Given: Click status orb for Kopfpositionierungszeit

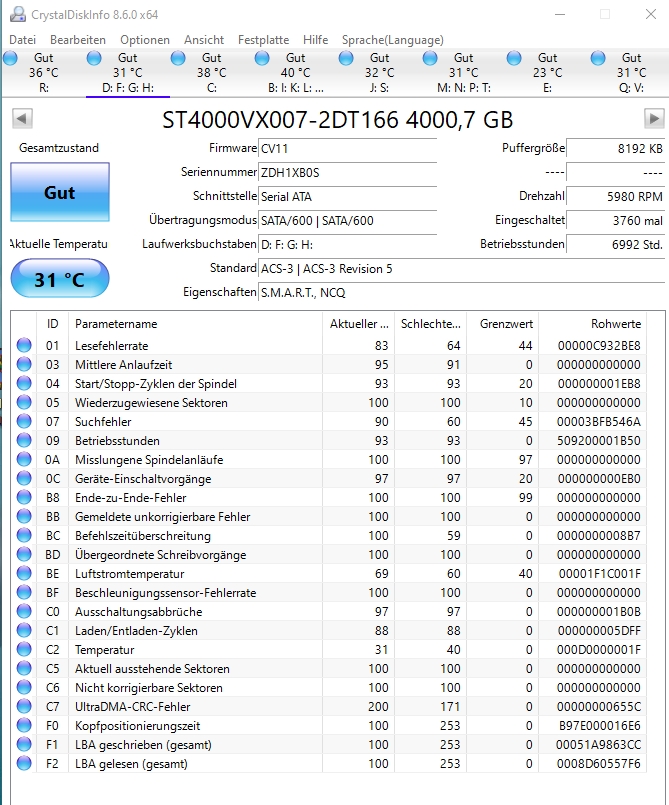Looking at the screenshot, I should point(24,725).
